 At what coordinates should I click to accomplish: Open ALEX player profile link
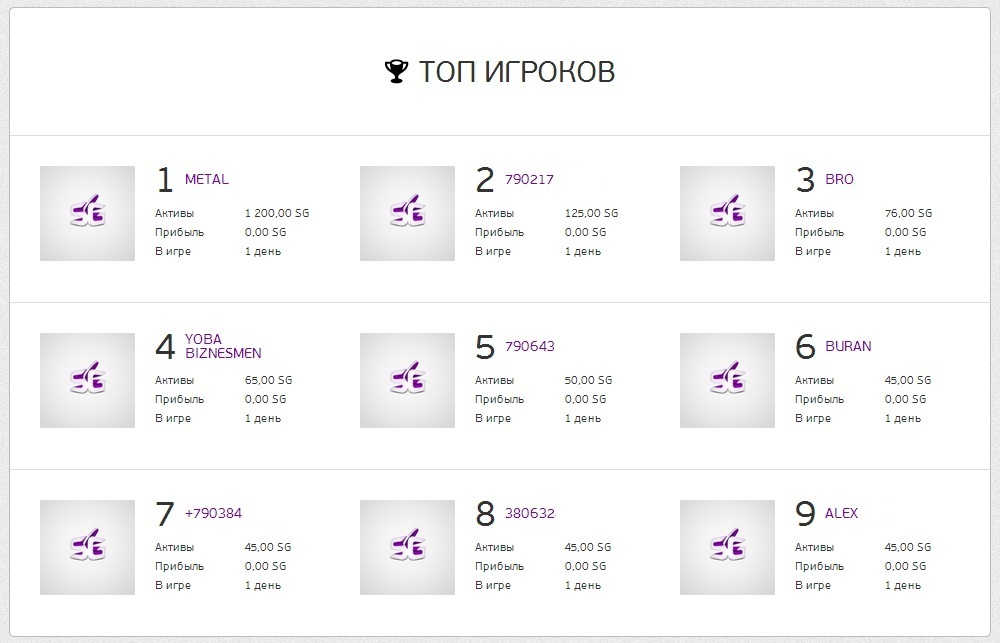click(841, 514)
